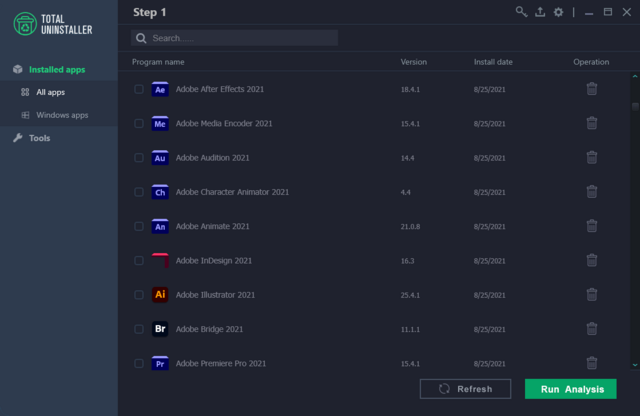Click the upload/export icon in title bar
Image resolution: width=640 pixels, height=416 pixels.
540,12
